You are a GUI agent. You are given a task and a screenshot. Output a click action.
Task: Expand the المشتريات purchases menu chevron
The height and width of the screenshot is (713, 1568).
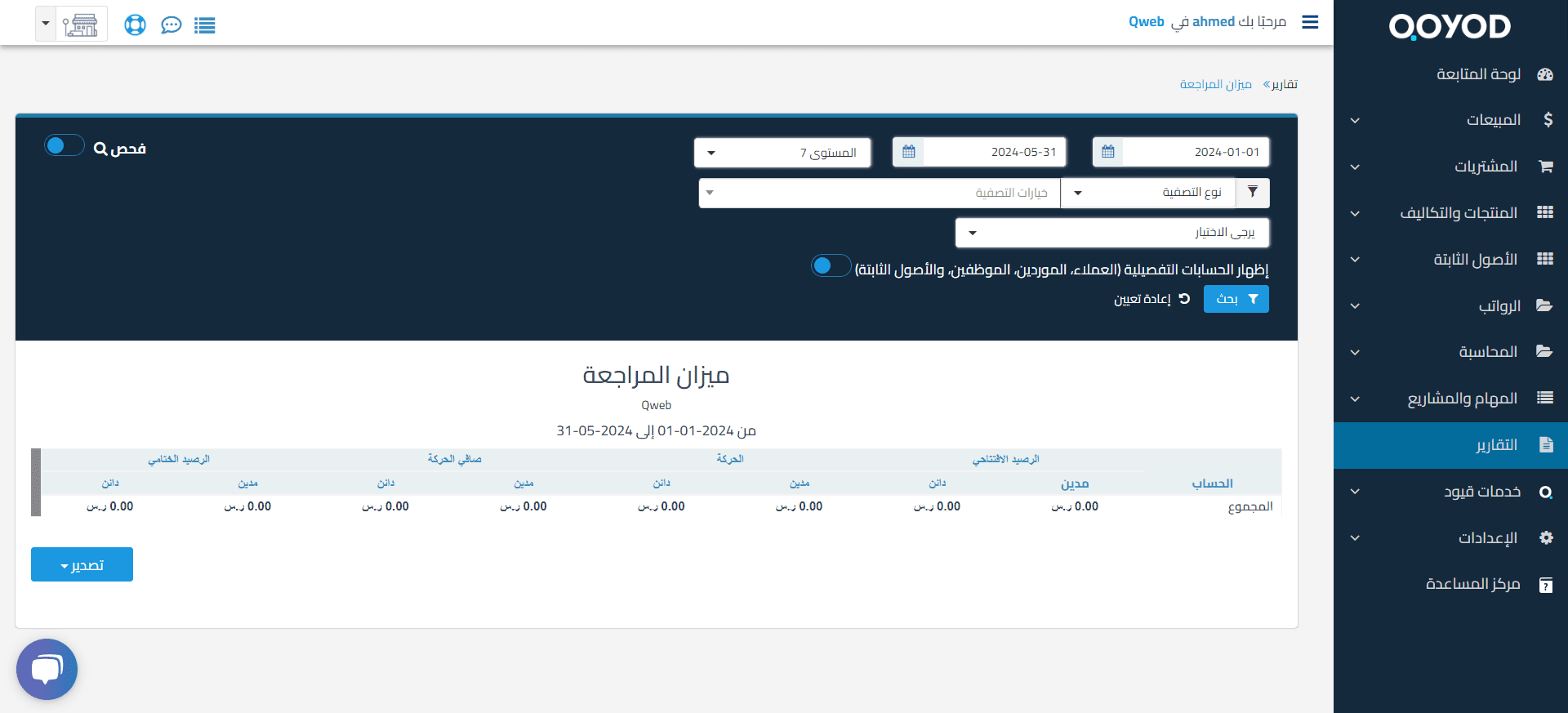click(x=1355, y=167)
